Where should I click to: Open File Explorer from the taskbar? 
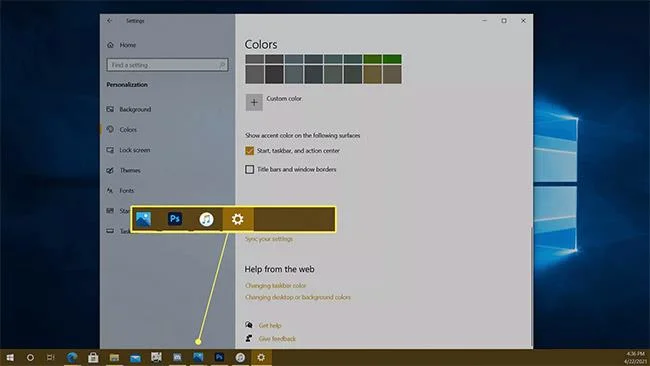tap(114, 357)
